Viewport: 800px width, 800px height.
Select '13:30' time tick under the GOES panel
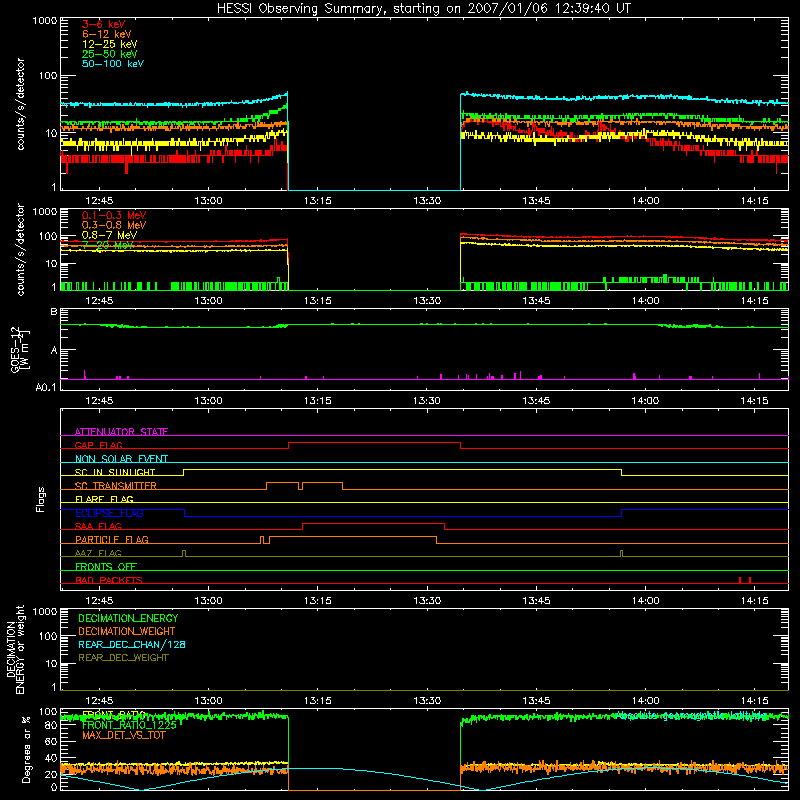click(x=427, y=401)
